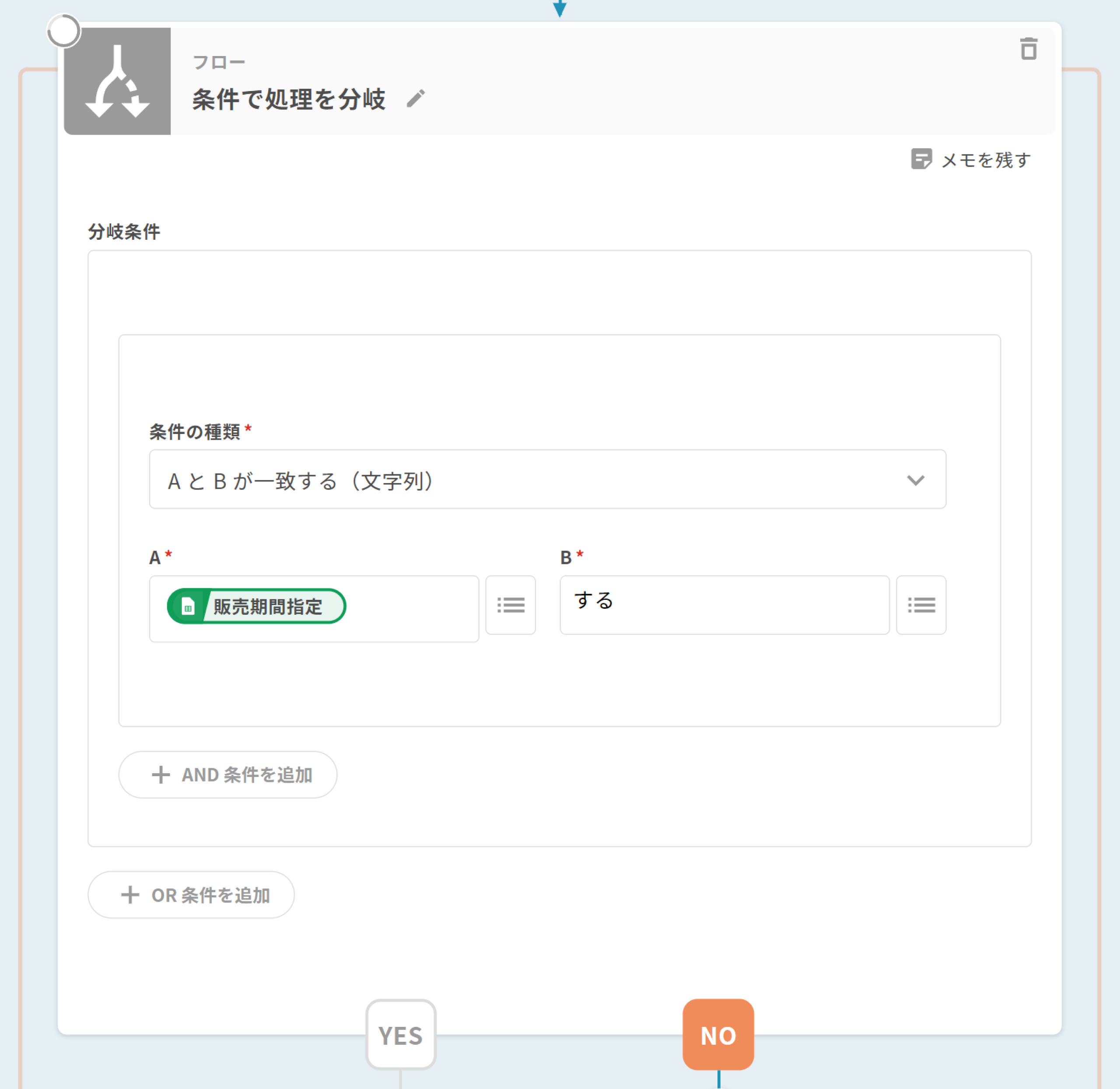Image resolution: width=1120 pixels, height=1089 pixels.
Task: Click the memo note icon
Action: [921, 159]
